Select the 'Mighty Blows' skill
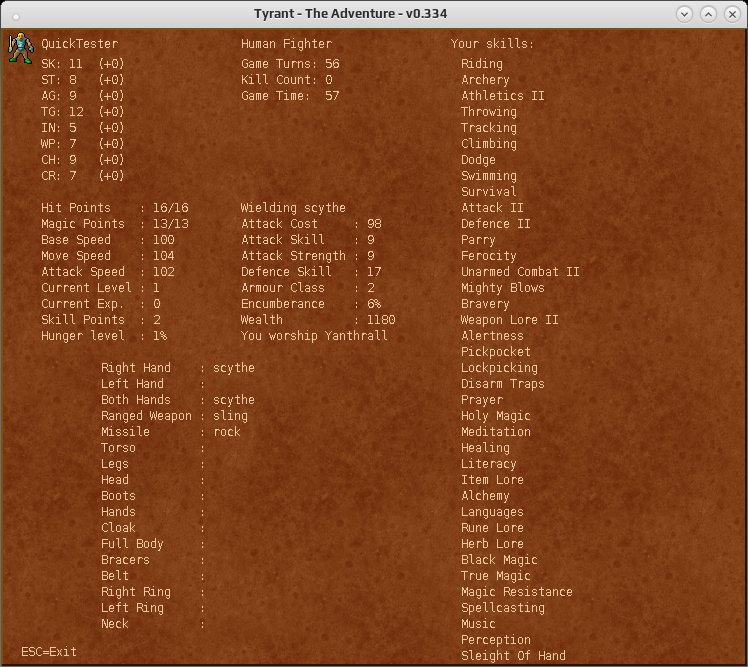The height and width of the screenshot is (667, 748). pyautogui.click(x=503, y=288)
